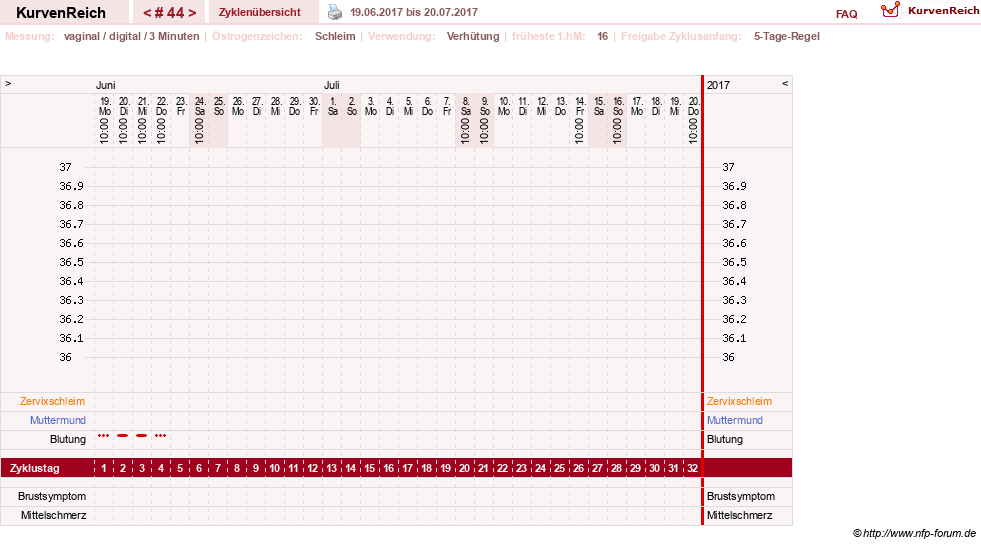The image size is (981, 545).
Task: Click the 24. Sa June date column header
Action: click(200, 120)
